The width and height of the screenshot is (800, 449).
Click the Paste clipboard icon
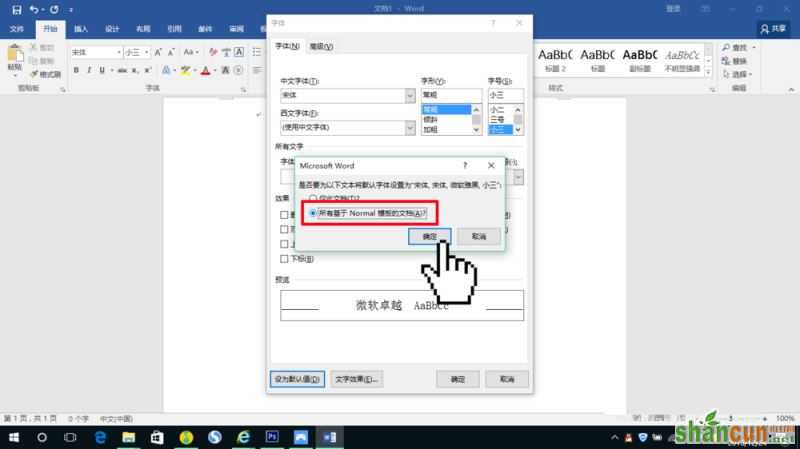point(14,54)
